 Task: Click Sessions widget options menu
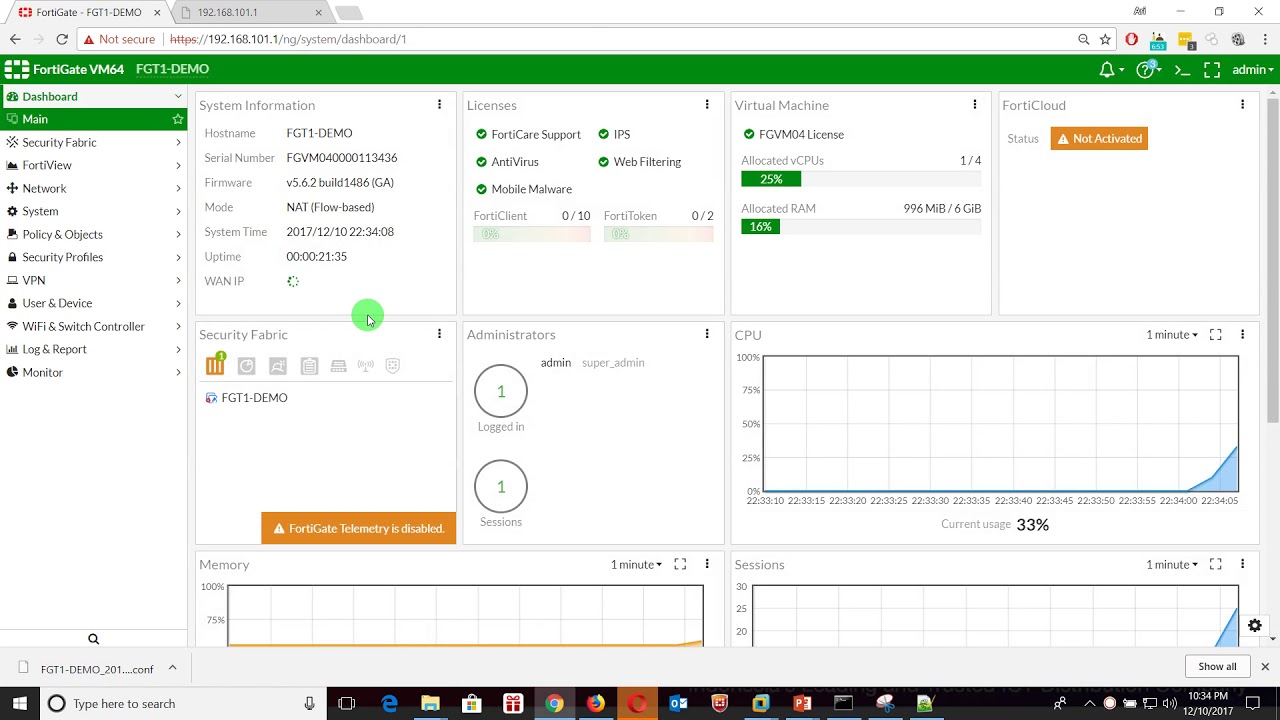click(x=1243, y=565)
